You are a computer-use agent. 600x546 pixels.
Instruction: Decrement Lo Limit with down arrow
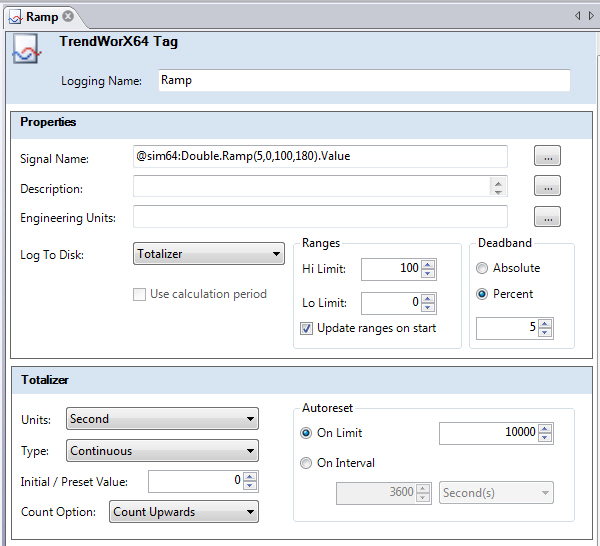(428, 307)
